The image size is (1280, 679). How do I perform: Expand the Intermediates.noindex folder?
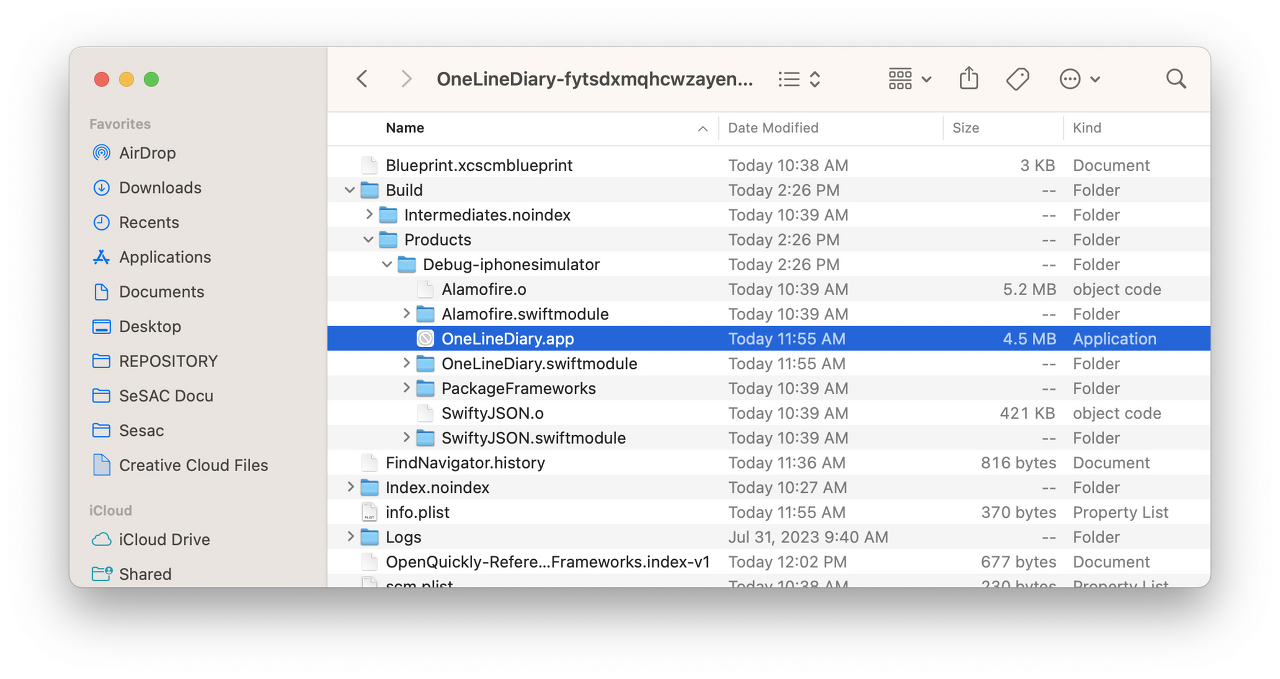pyautogui.click(x=368, y=215)
